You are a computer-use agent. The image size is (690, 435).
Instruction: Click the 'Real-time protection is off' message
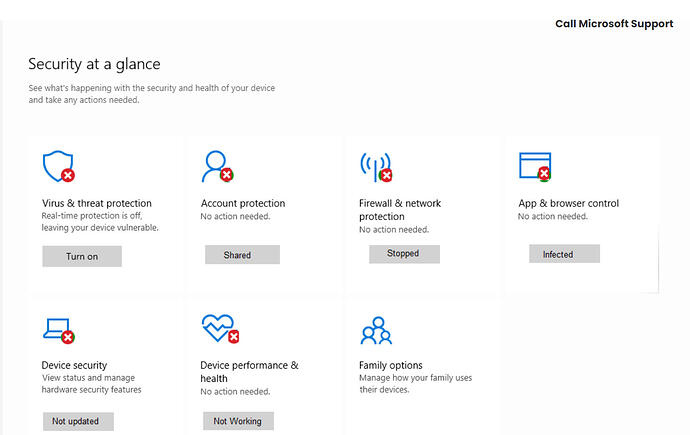100,222
